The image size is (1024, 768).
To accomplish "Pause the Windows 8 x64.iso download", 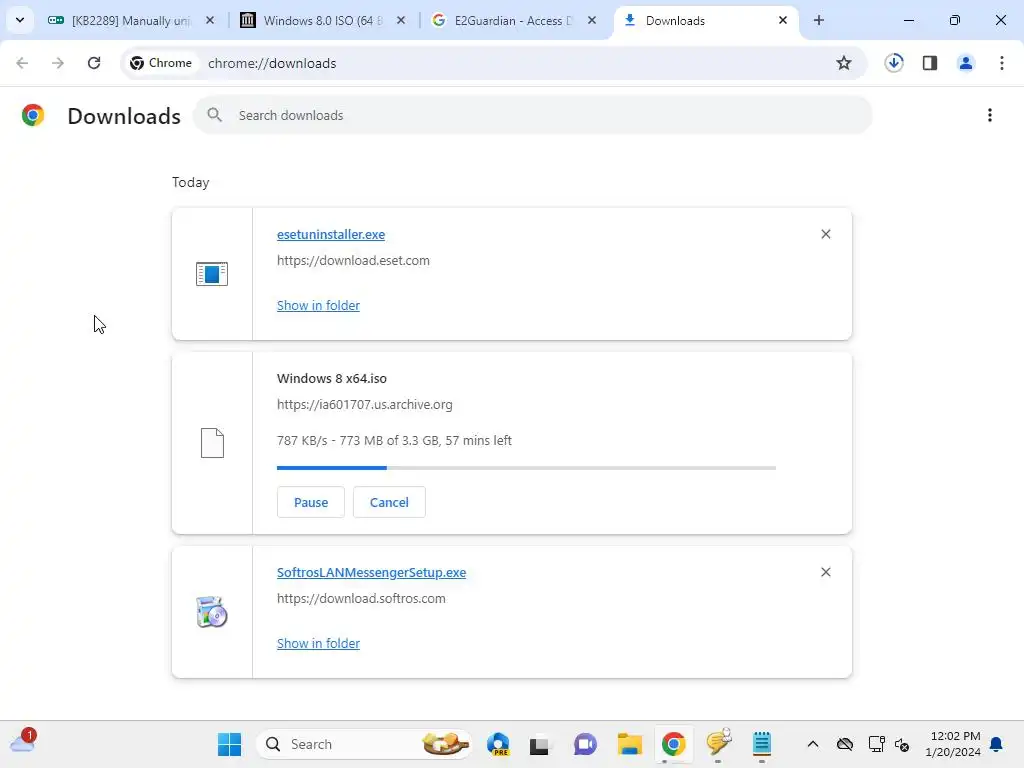I will 311,502.
